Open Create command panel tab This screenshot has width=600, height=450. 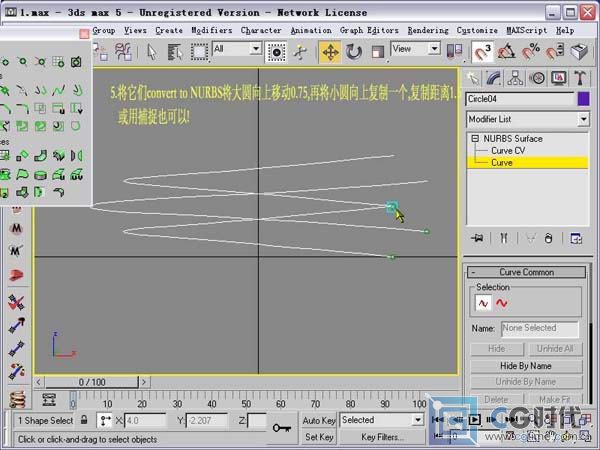[473, 78]
